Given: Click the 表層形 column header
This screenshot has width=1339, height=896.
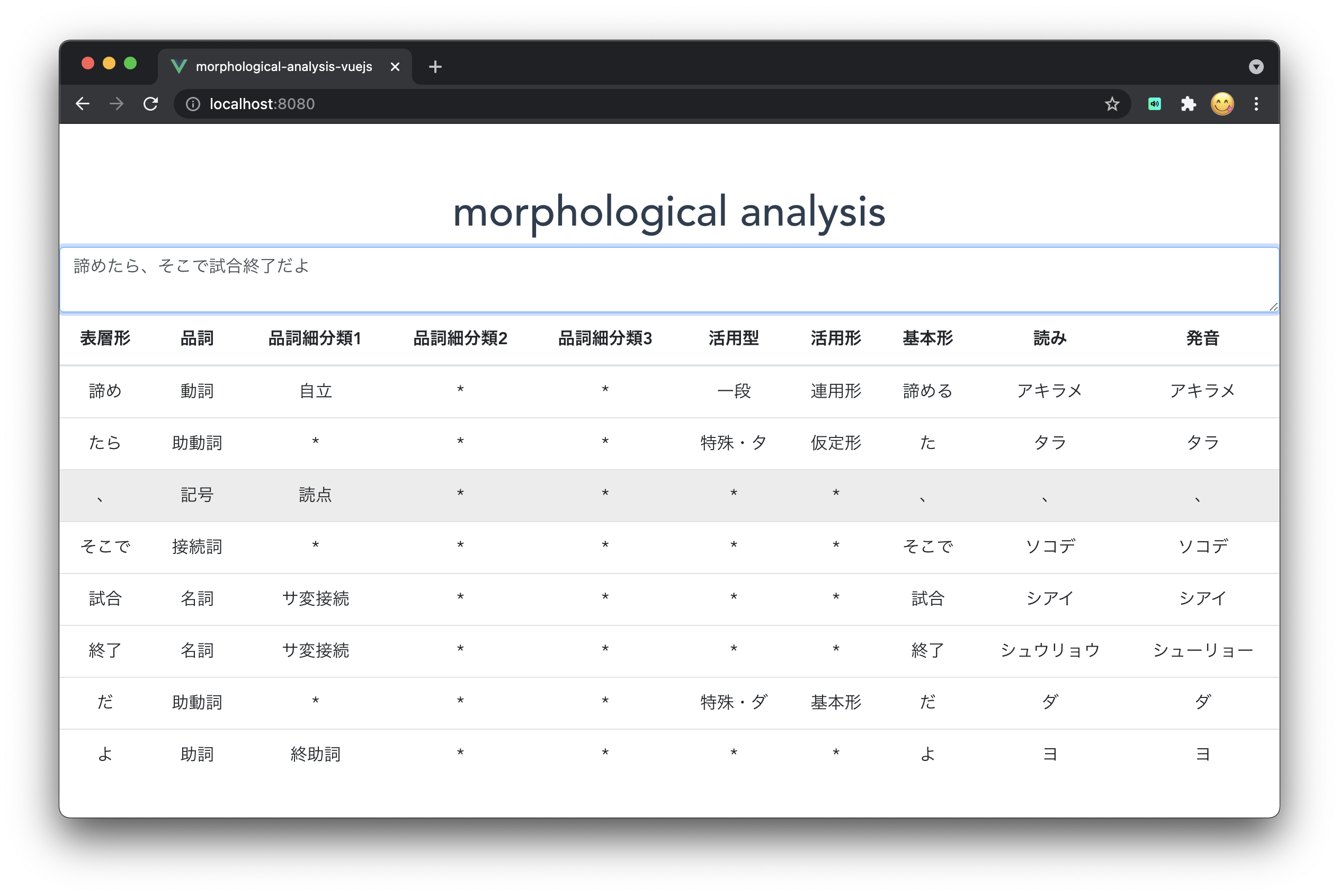Looking at the screenshot, I should [x=105, y=338].
